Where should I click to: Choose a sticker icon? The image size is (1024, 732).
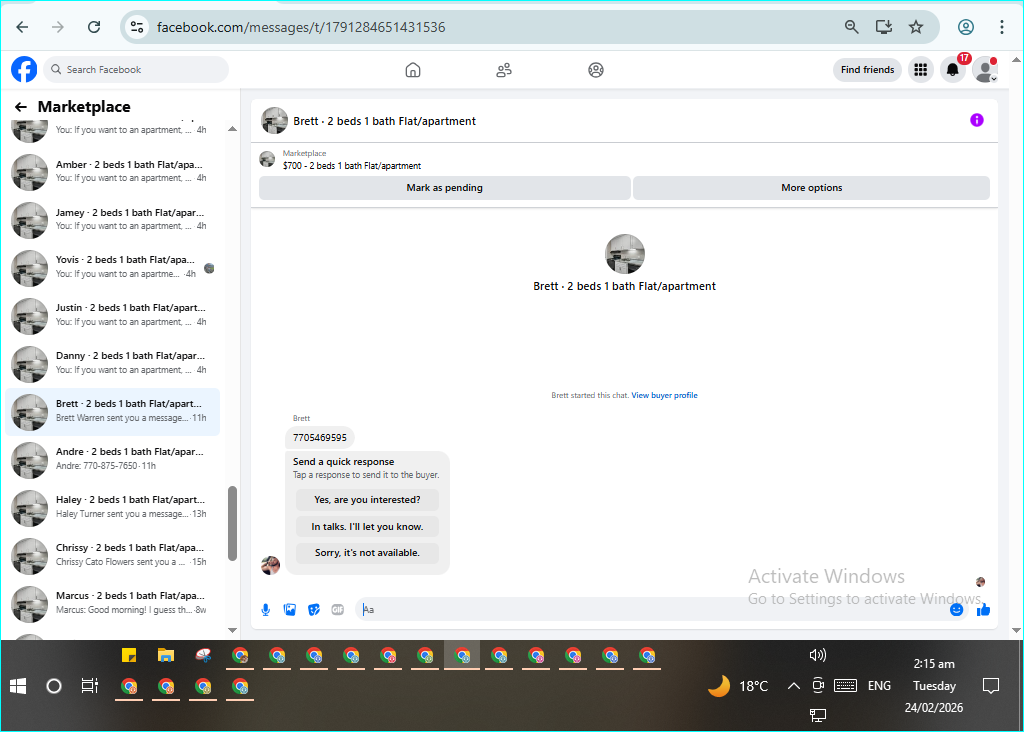[314, 610]
